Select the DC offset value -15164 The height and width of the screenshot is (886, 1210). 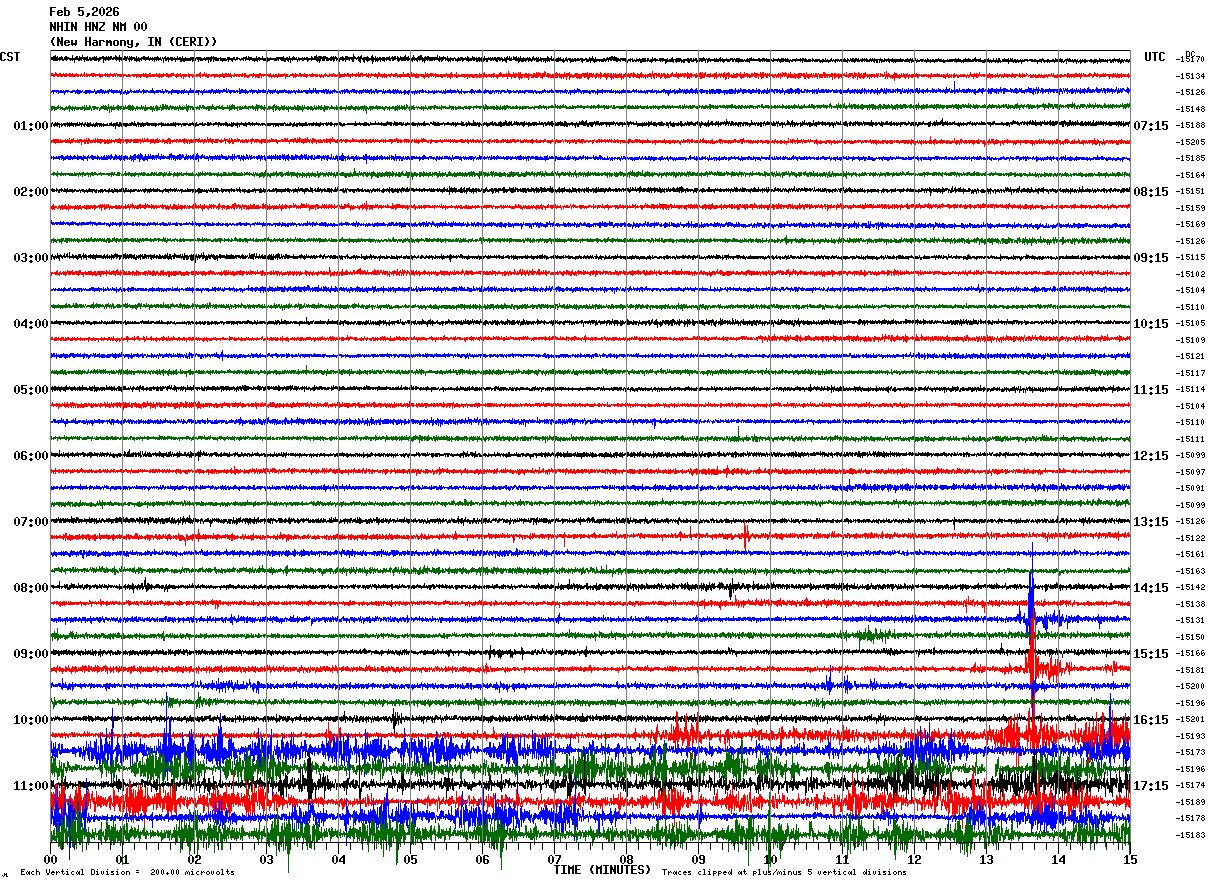[x=1190, y=175]
